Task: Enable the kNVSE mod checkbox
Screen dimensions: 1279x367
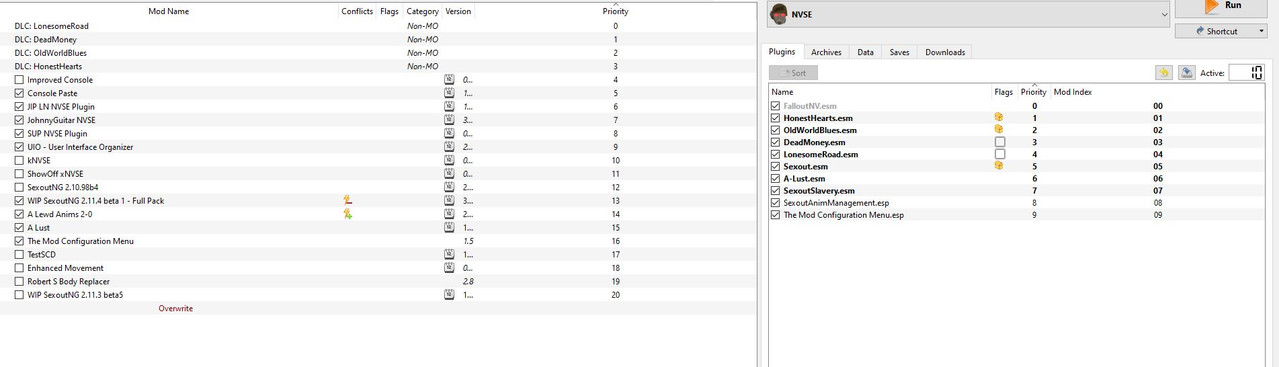Action: pos(20,161)
